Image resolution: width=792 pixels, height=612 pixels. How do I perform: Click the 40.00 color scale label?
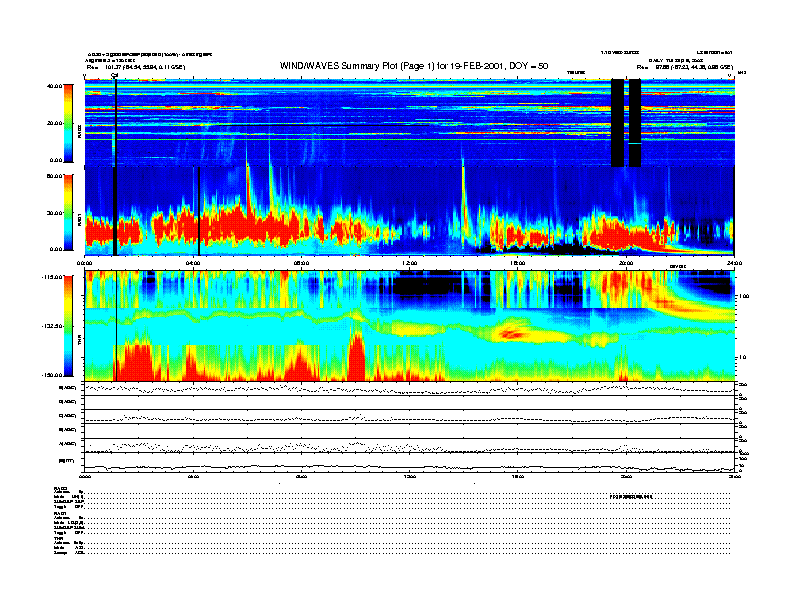55,86
